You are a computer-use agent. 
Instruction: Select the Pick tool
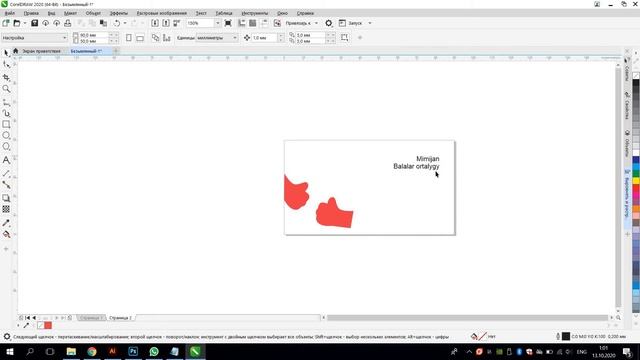click(6, 53)
